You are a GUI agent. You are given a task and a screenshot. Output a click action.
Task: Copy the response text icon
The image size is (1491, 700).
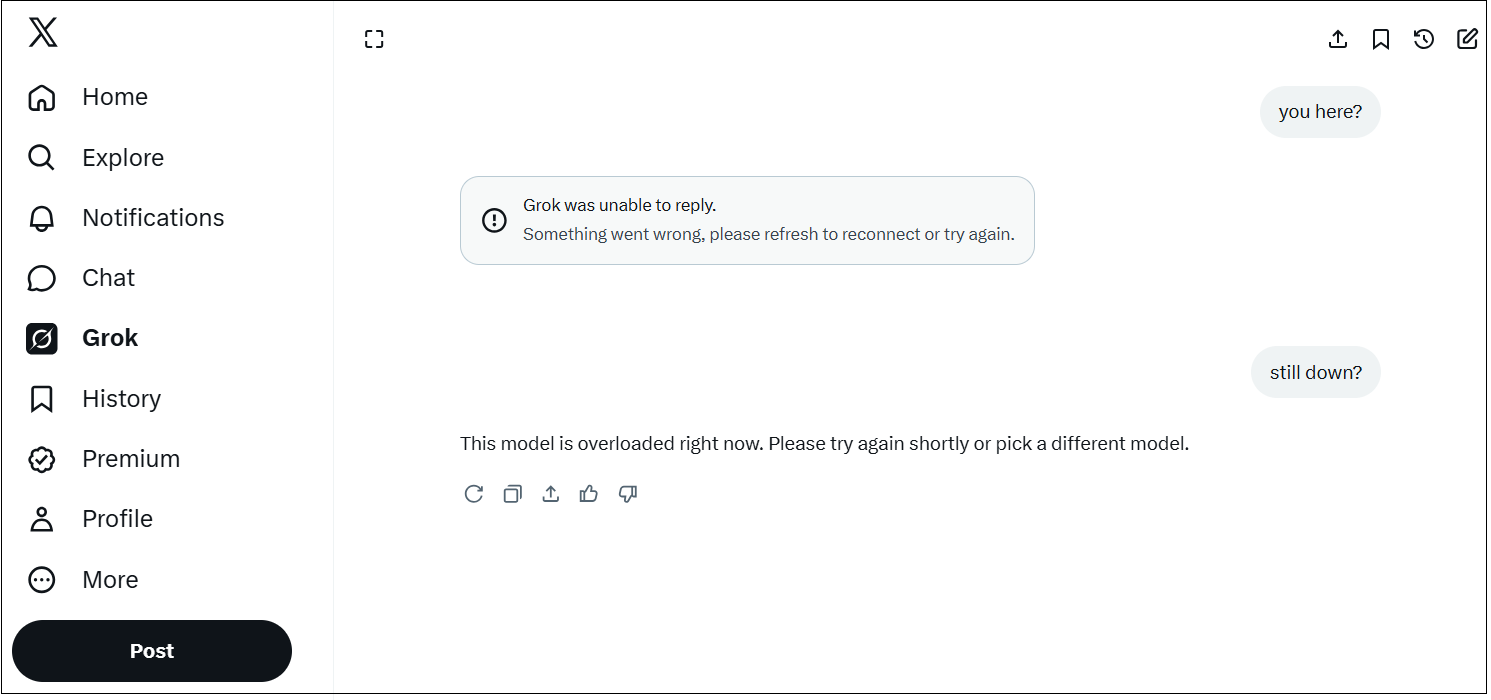[513, 494]
